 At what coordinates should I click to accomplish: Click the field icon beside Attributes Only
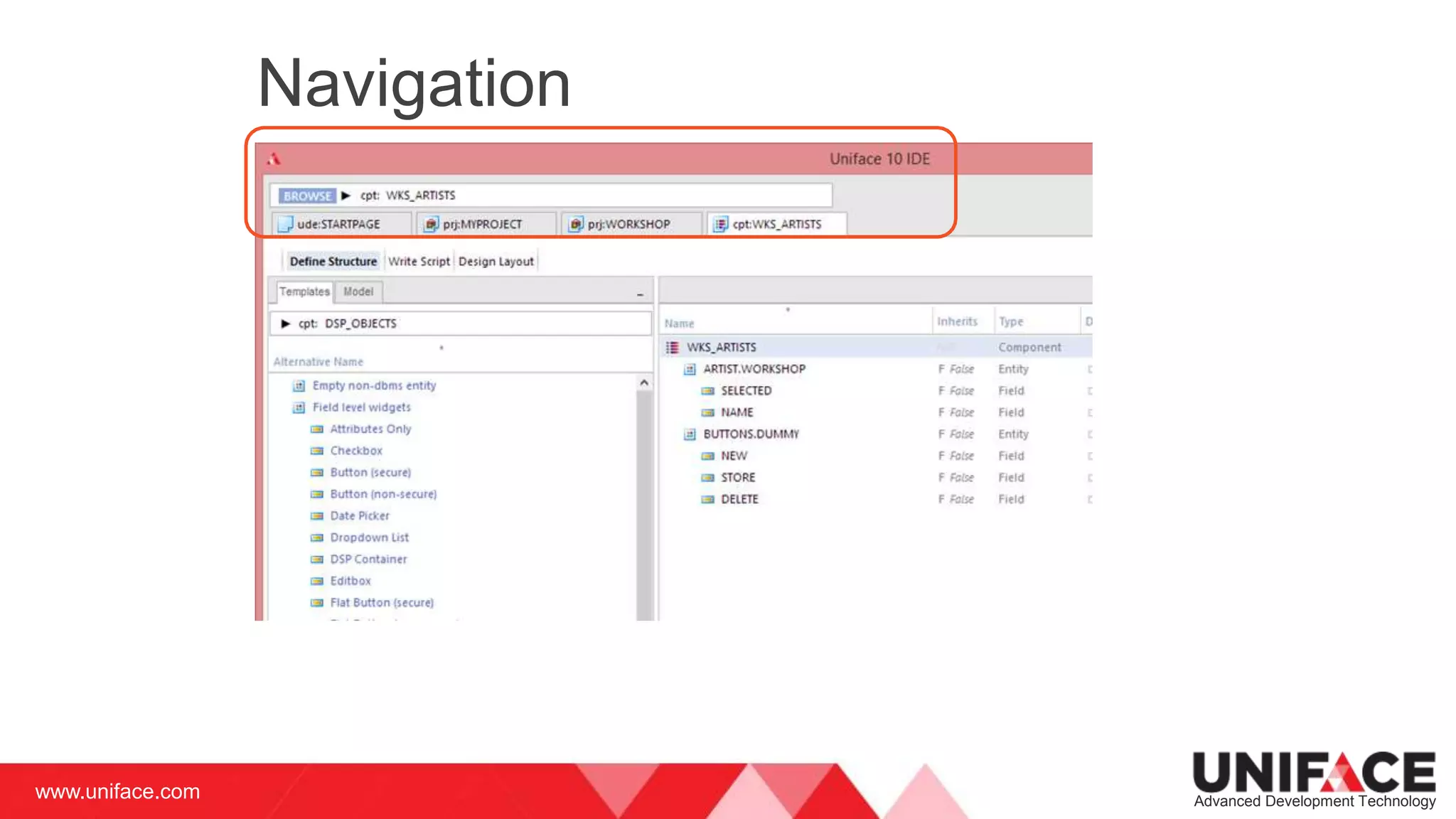point(317,429)
